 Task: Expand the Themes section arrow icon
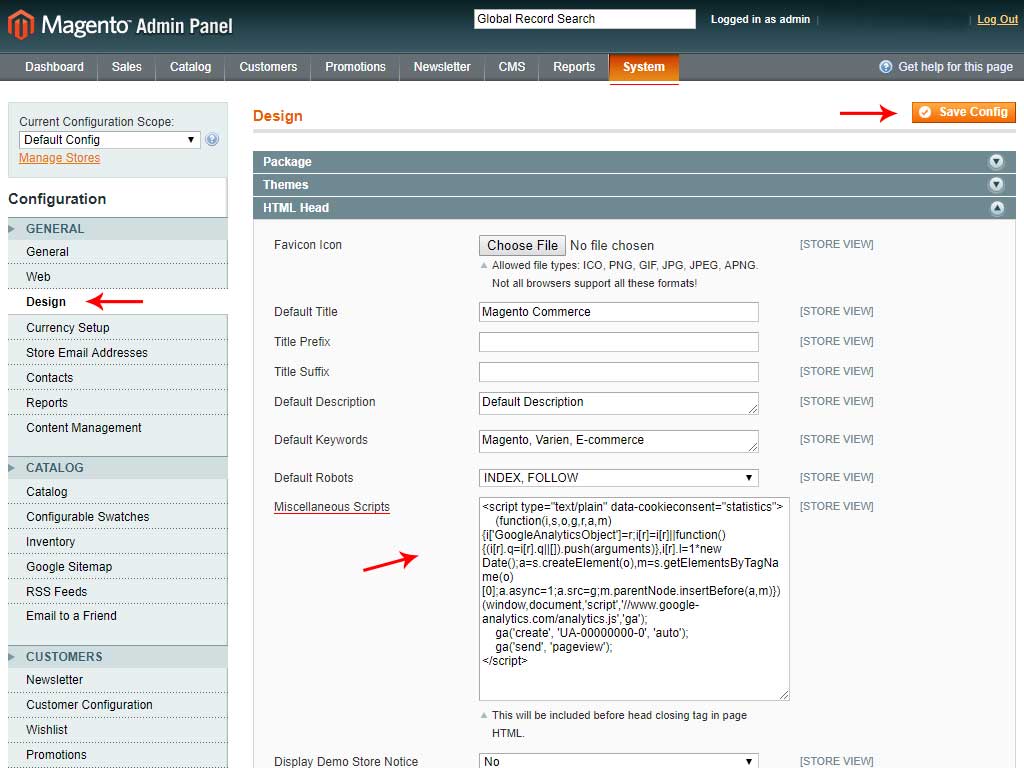click(996, 184)
